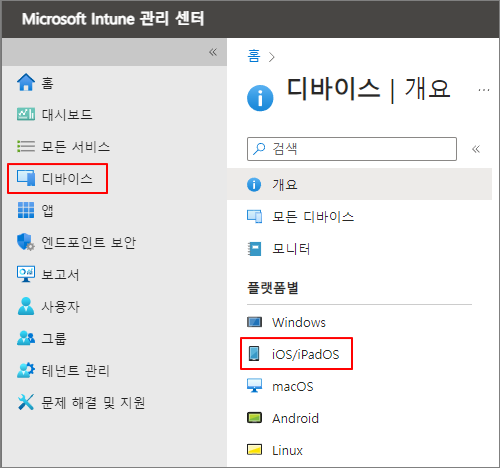Click the dashboard chart icon
This screenshot has height=468, width=500.
coord(26,114)
